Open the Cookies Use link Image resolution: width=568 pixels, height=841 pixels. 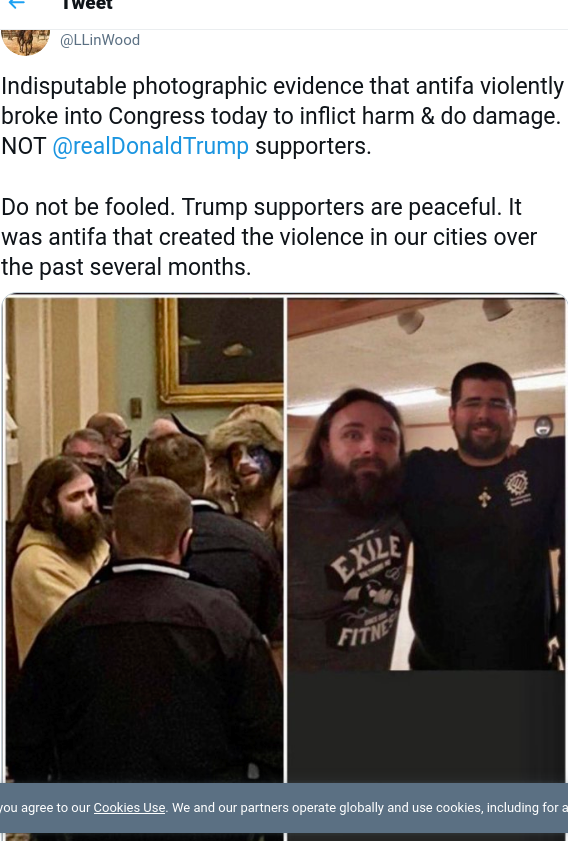point(129,808)
